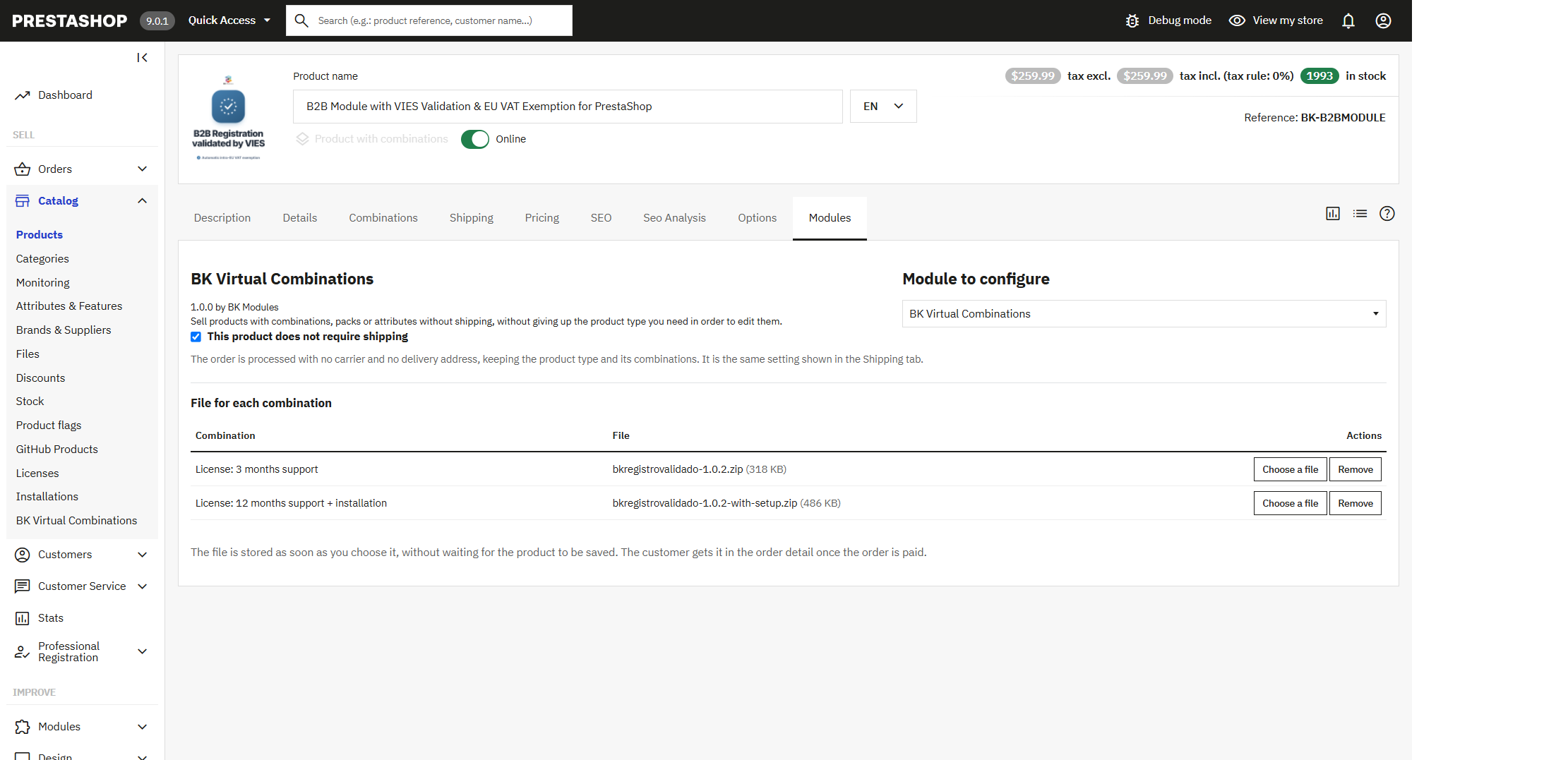Go to Monitoring page
Screen dimensions: 1568x760
click(x=43, y=283)
